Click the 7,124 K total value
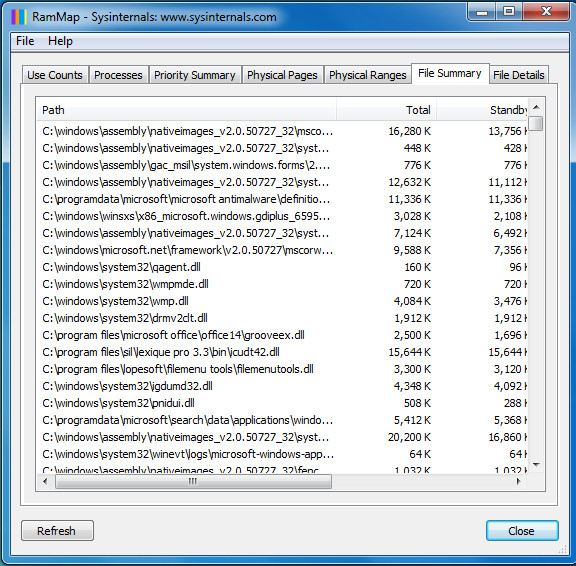 412,233
